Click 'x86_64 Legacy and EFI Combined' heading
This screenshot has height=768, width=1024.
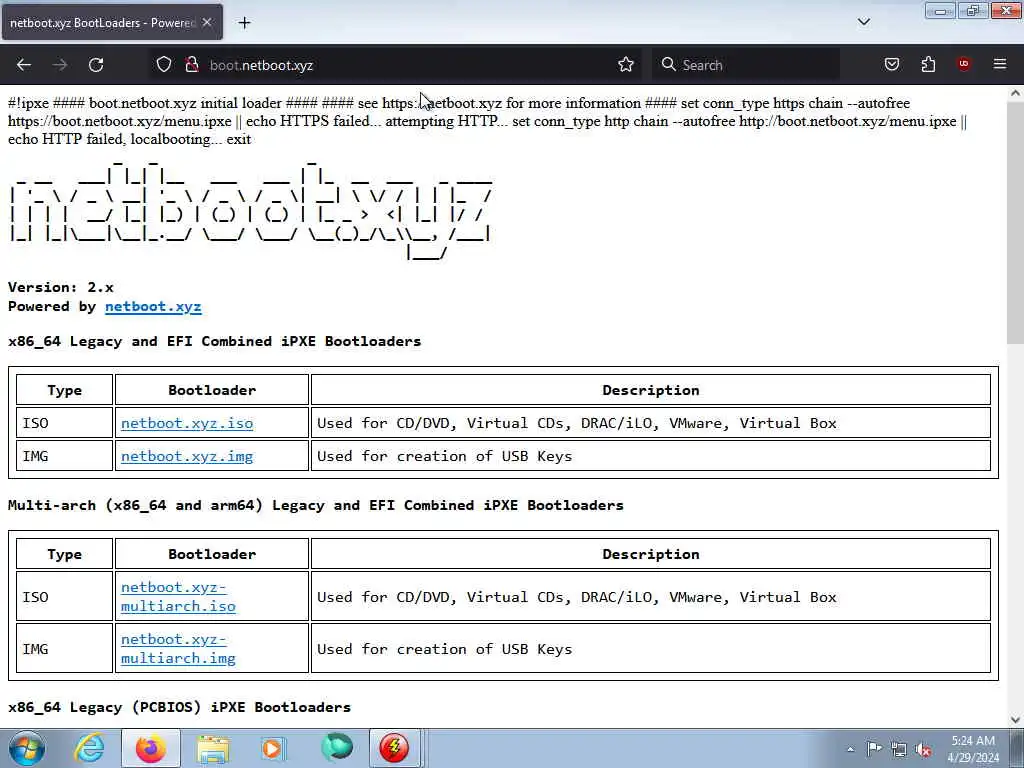(214, 342)
